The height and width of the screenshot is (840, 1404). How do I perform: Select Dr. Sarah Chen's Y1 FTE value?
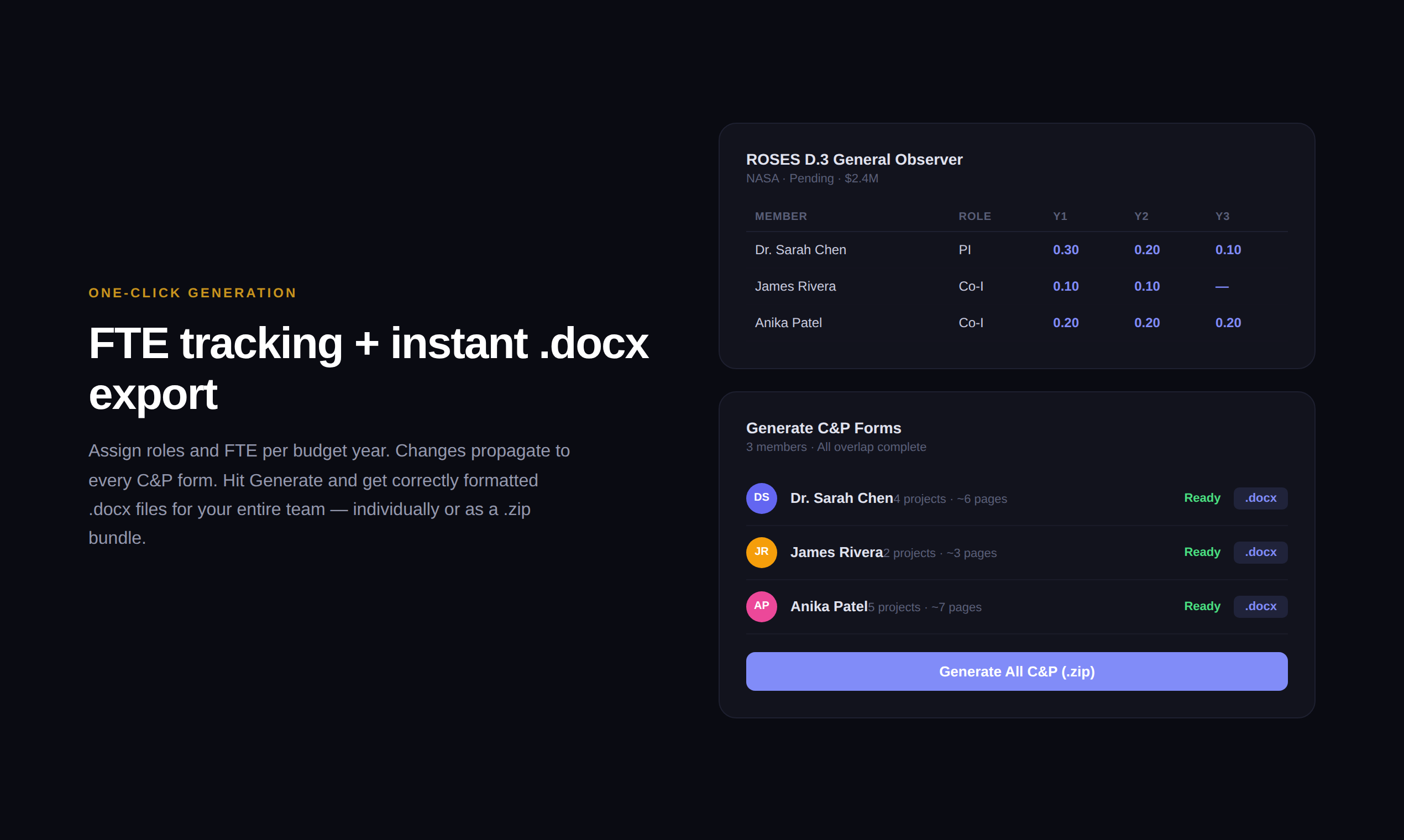click(x=1065, y=250)
